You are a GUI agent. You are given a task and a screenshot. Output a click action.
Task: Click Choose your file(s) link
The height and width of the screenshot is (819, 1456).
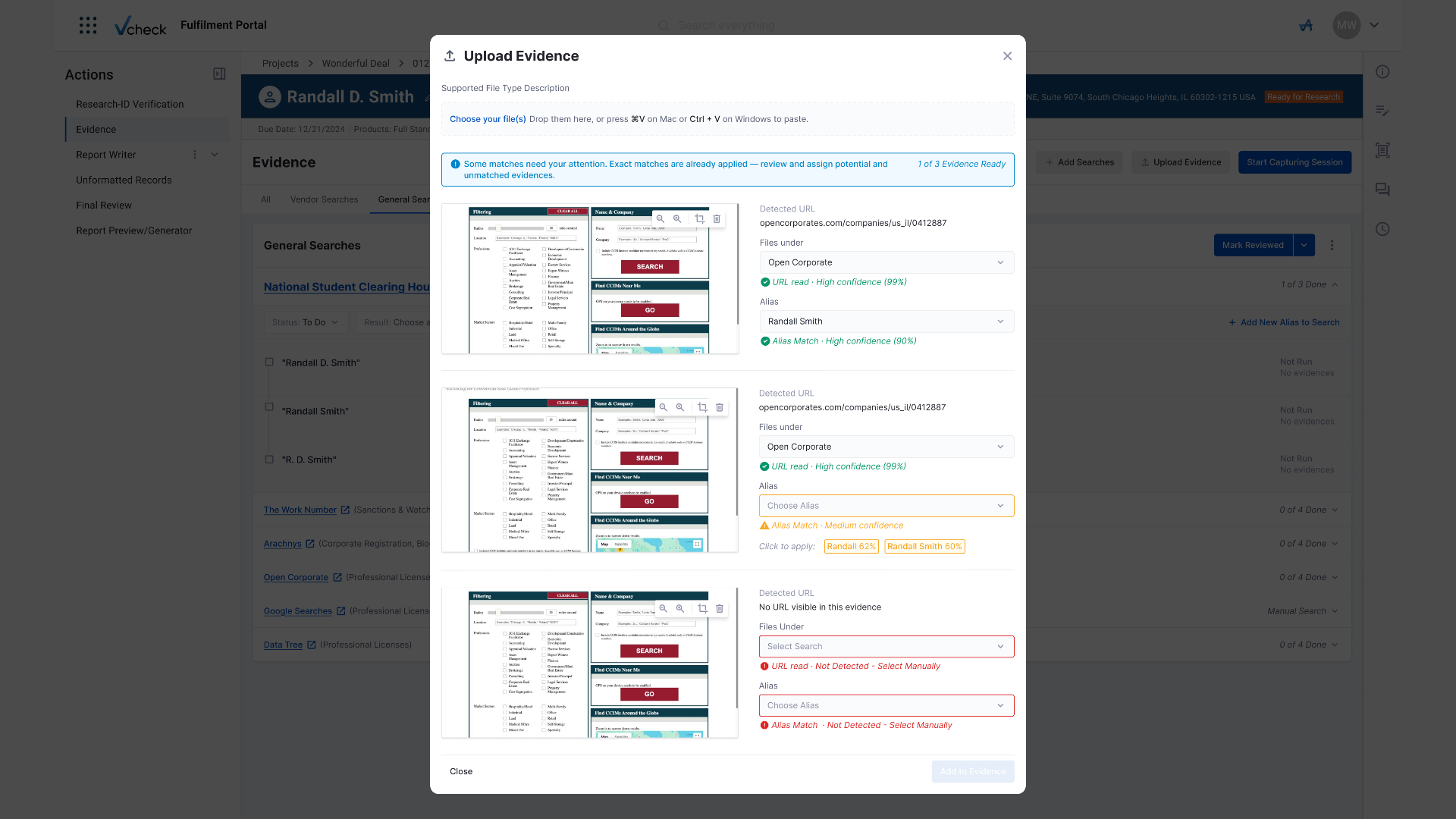[x=488, y=119]
